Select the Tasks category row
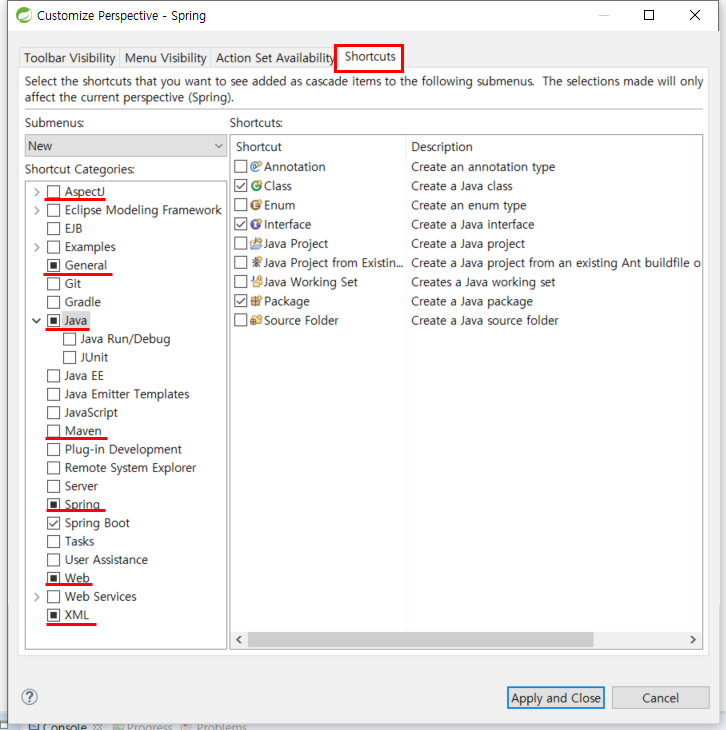726x730 pixels. (79, 541)
